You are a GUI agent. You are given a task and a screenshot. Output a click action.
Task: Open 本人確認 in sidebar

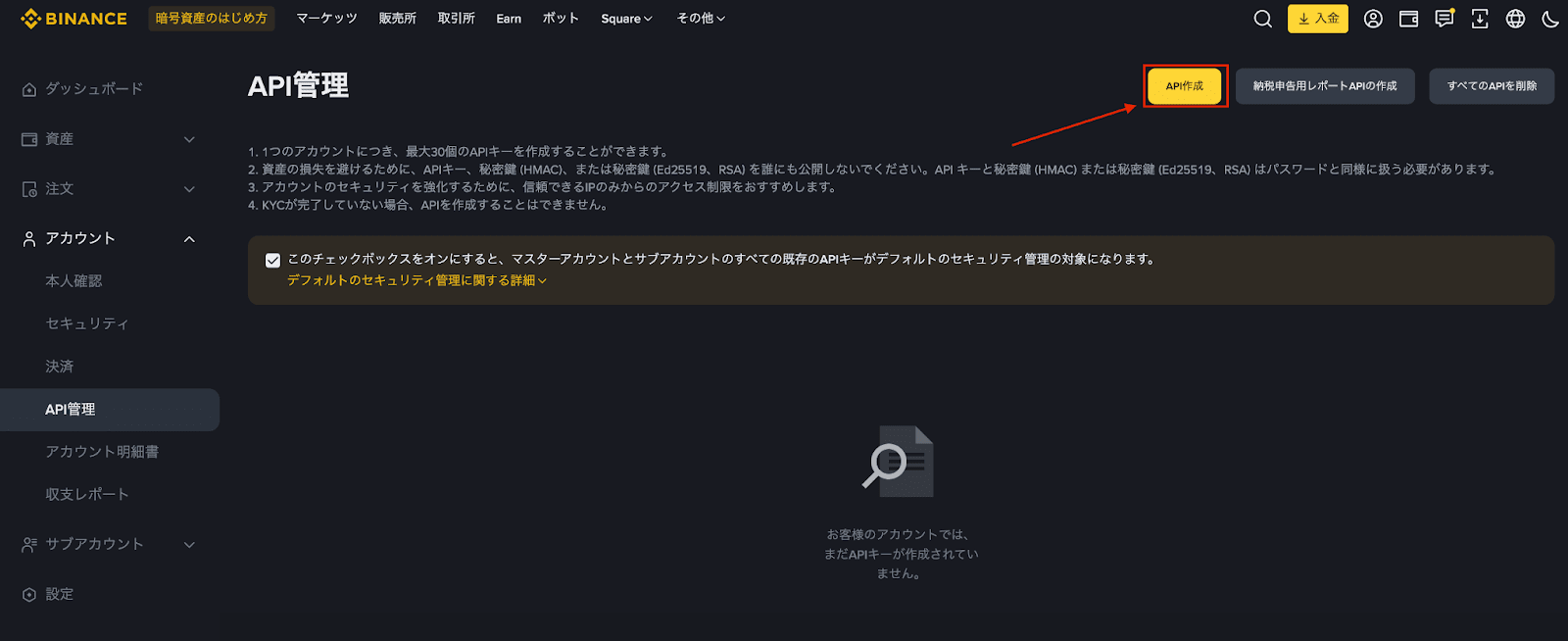[x=73, y=281]
